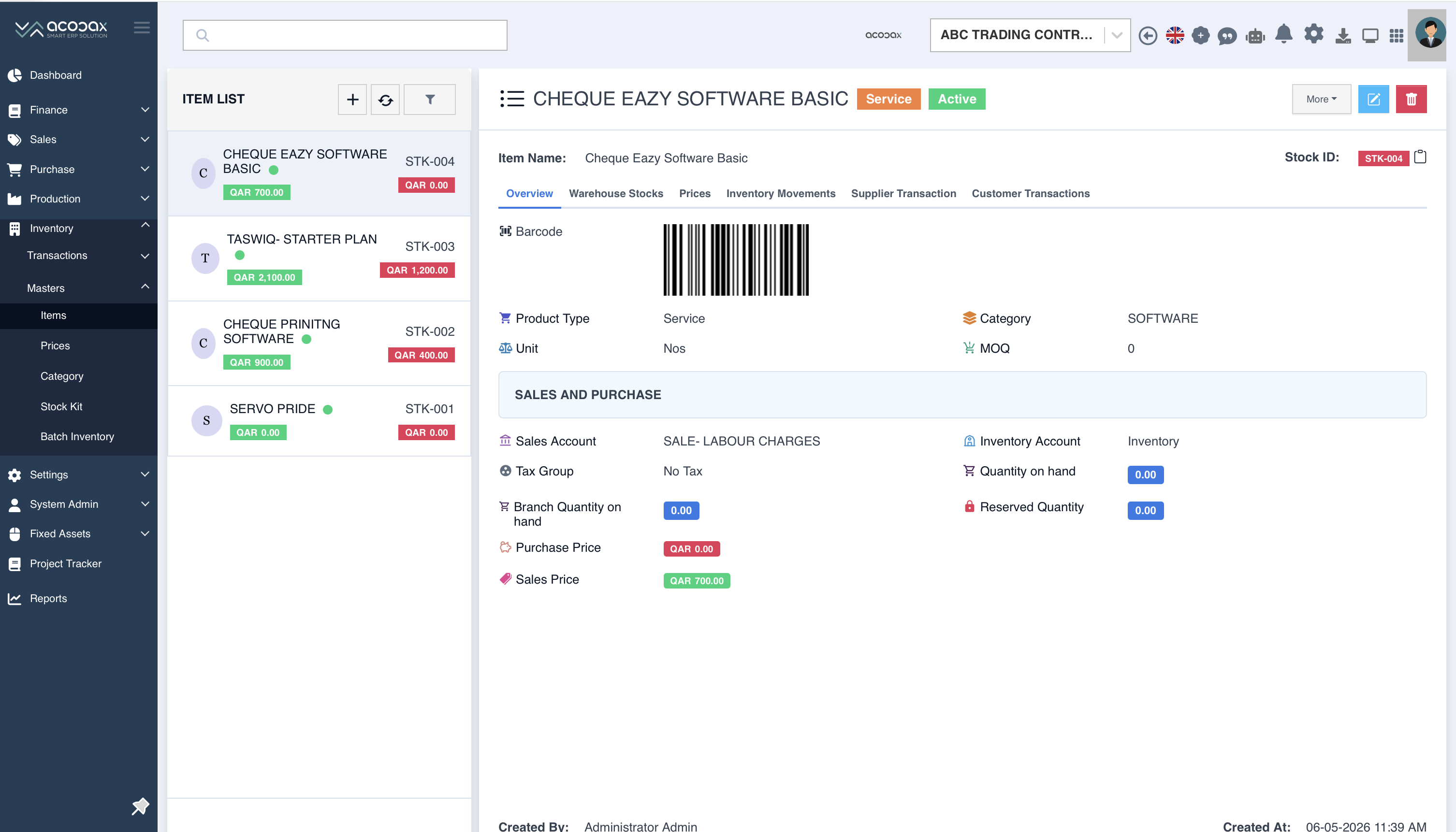Click the acodax logo in the sidebar

tap(61, 29)
